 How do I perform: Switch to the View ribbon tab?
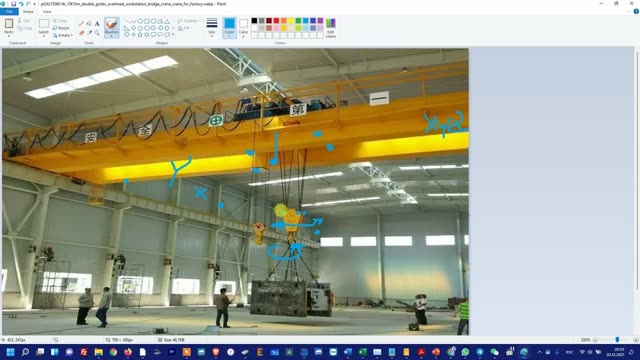(47, 11)
